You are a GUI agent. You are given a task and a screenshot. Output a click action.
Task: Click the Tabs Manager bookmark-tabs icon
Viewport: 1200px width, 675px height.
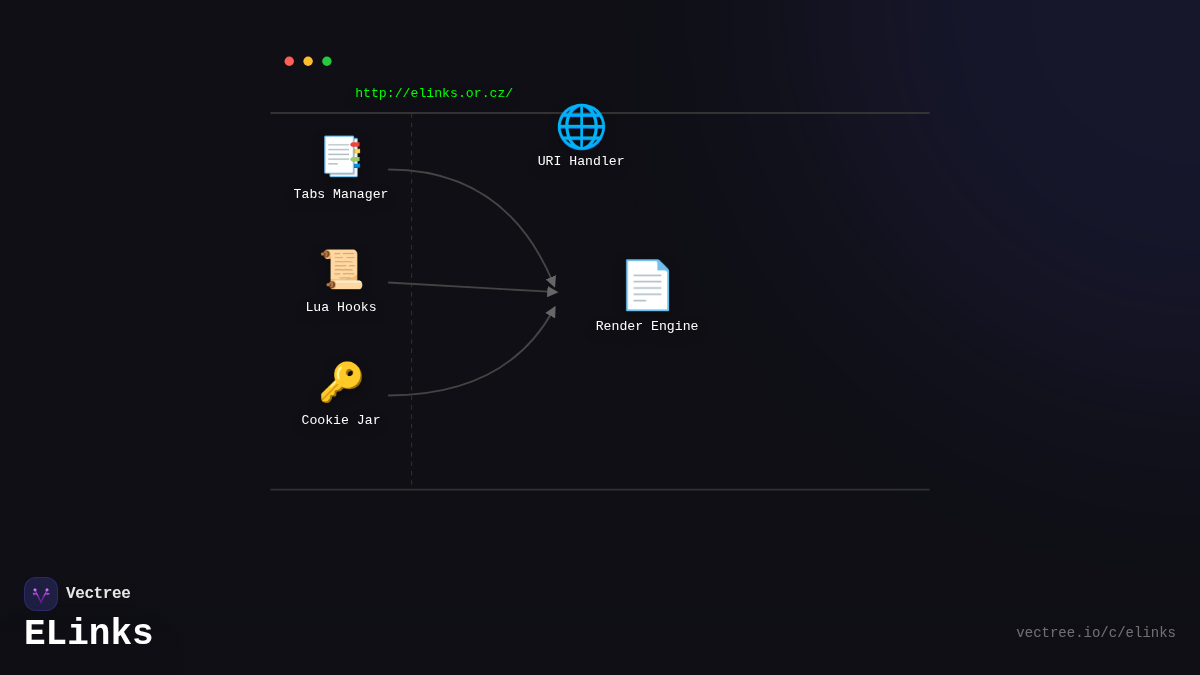coord(341,156)
